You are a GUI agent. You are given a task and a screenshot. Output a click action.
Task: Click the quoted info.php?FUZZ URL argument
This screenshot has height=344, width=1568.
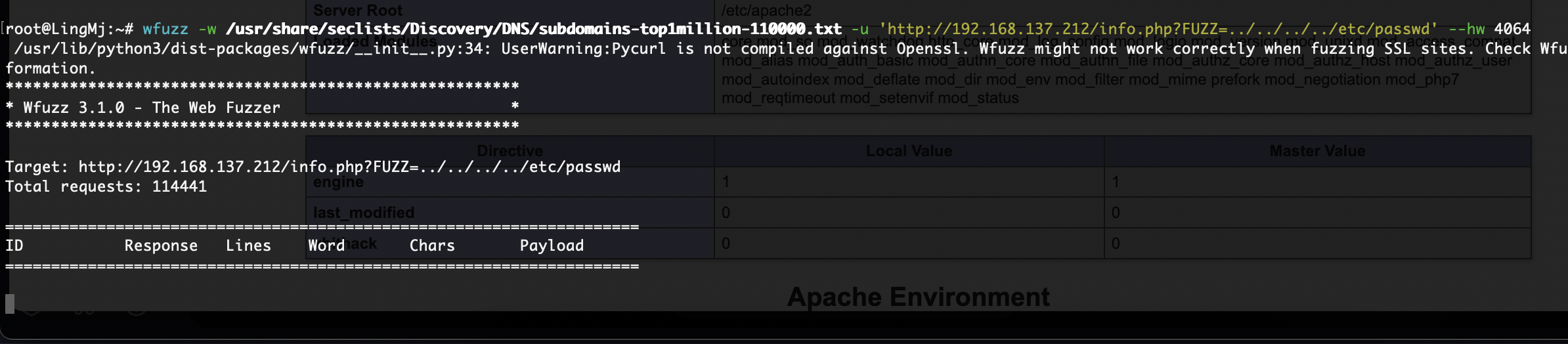(1159, 29)
